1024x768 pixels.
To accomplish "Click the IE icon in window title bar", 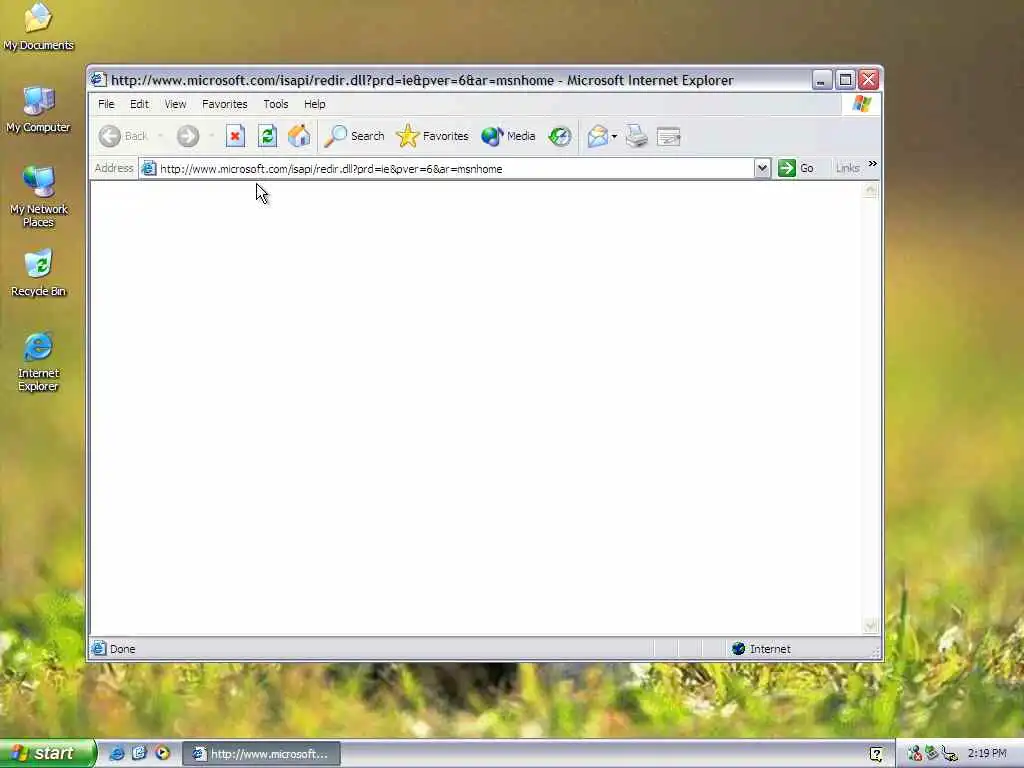I will pyautogui.click(x=98, y=80).
